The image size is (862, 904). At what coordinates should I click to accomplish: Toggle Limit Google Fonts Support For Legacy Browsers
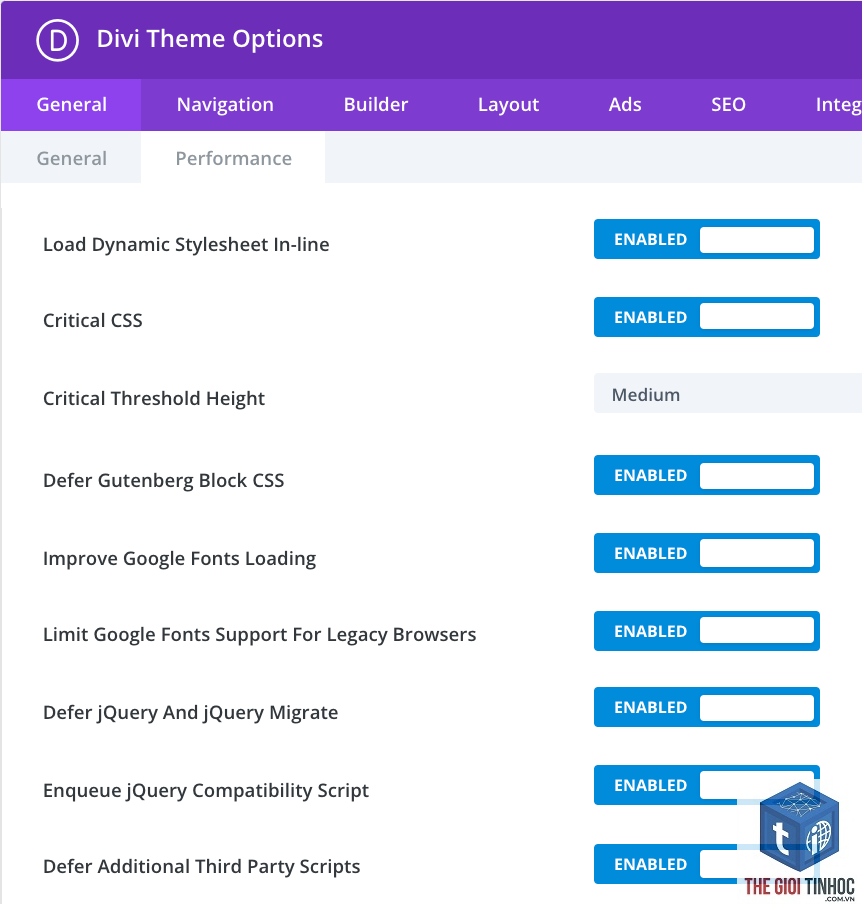pos(706,631)
